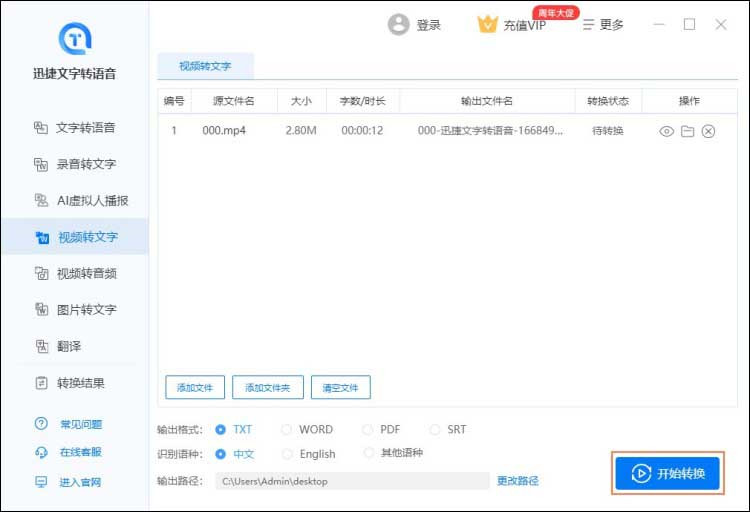Image resolution: width=750 pixels, height=512 pixels.
Task: Click the 转换状态 column header
Action: 608,101
